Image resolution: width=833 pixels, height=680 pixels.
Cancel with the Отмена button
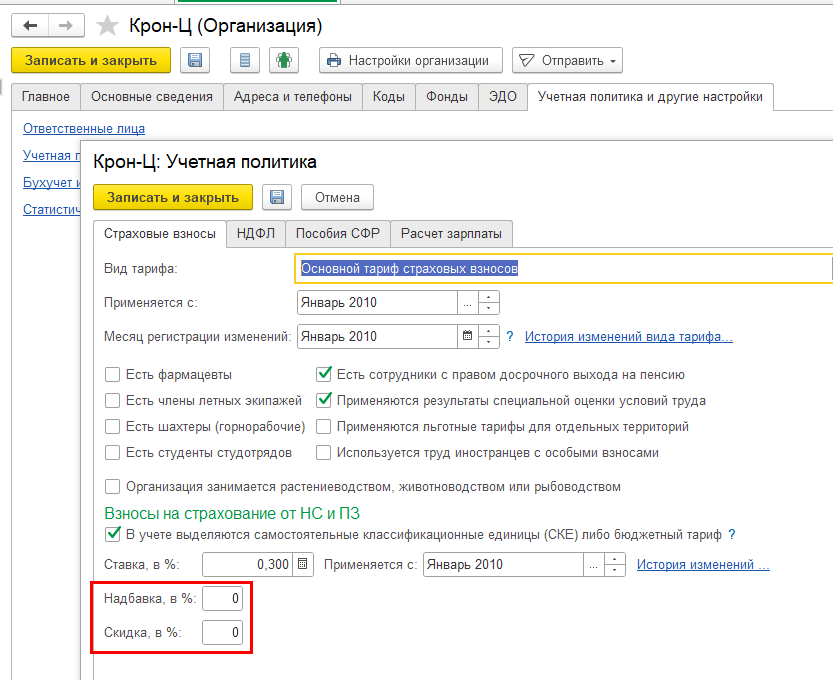[x=337, y=197]
